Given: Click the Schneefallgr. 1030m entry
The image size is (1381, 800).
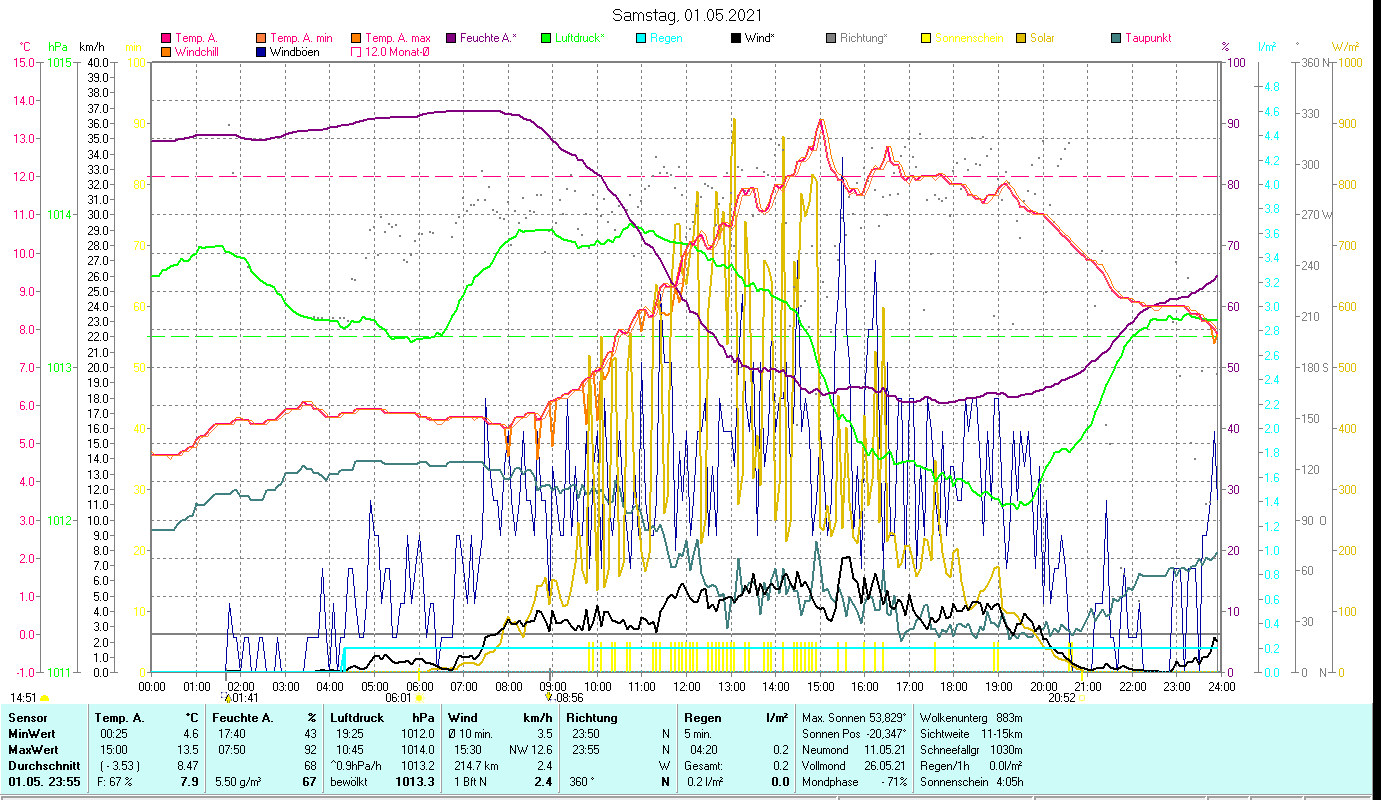Looking at the screenshot, I should coord(971,749).
